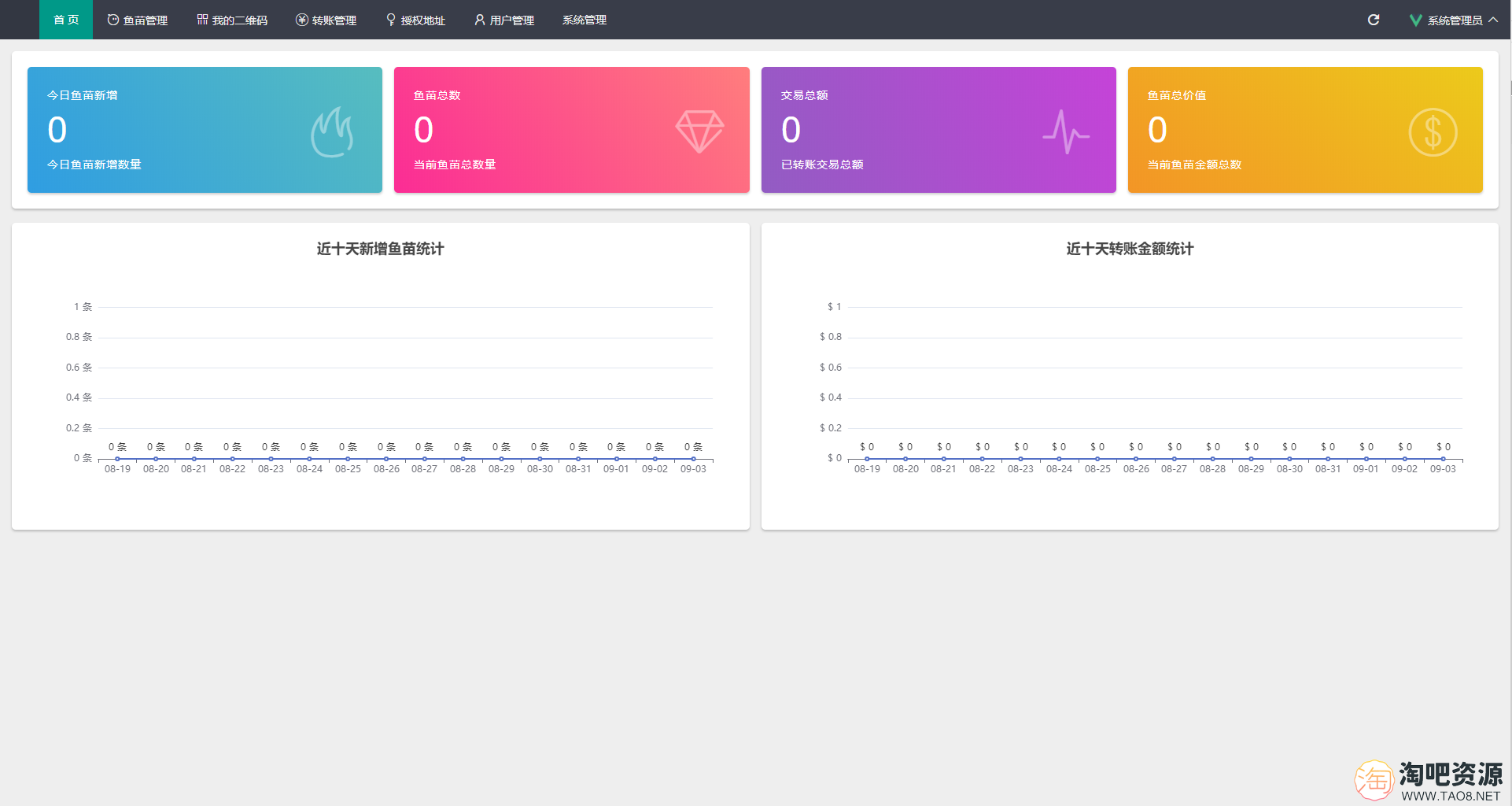This screenshot has width=1512, height=806.
Task: Click the 鱼苗总价值 card title
Action: coord(1177,95)
